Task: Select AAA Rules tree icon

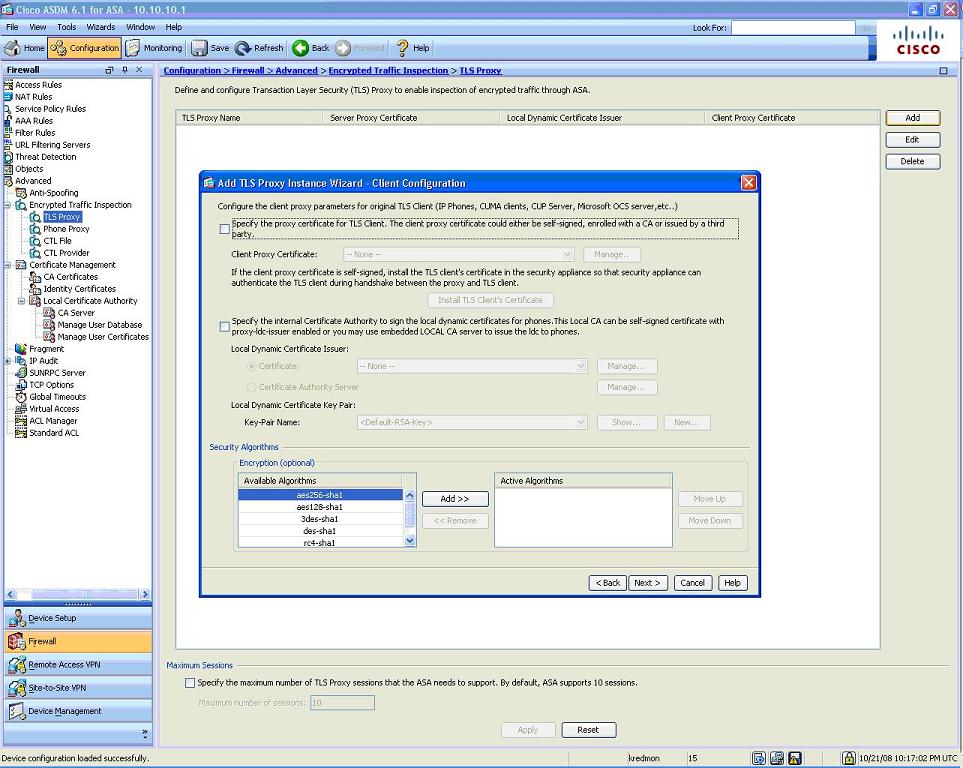Action: click(x=8, y=120)
